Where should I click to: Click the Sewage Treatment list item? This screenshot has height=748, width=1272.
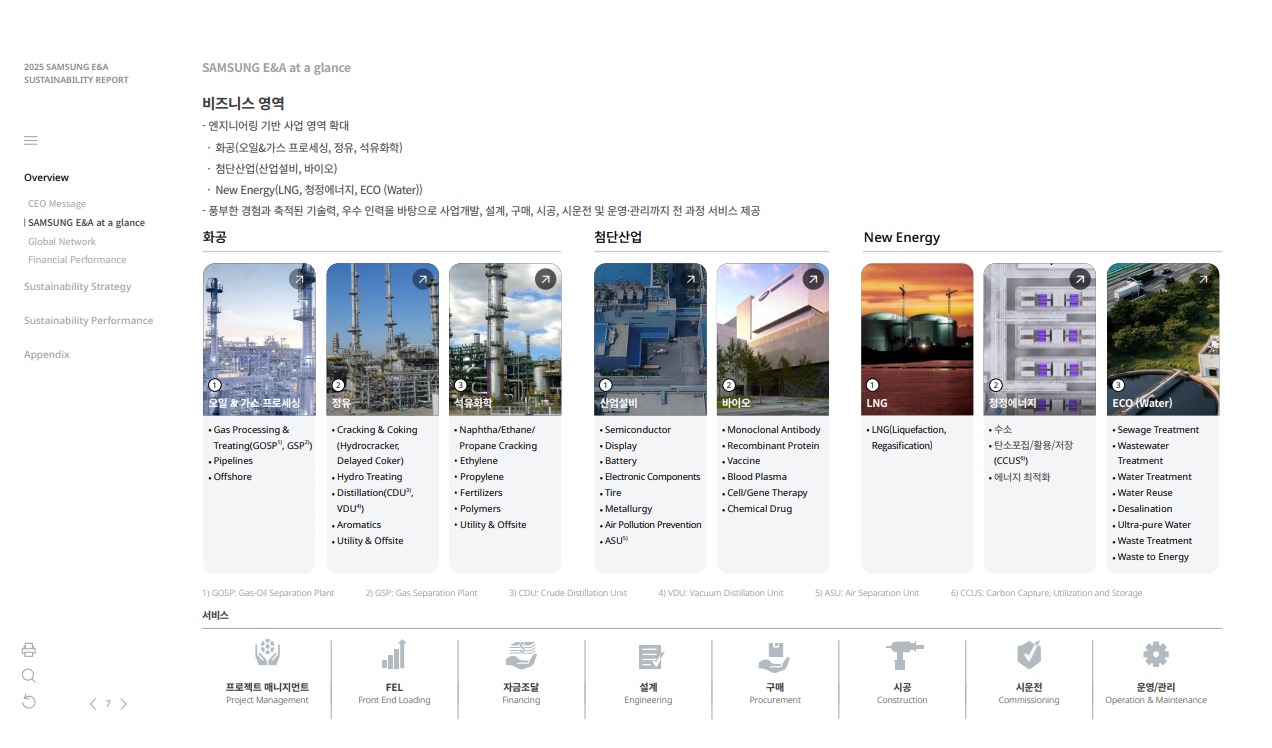click(1156, 430)
